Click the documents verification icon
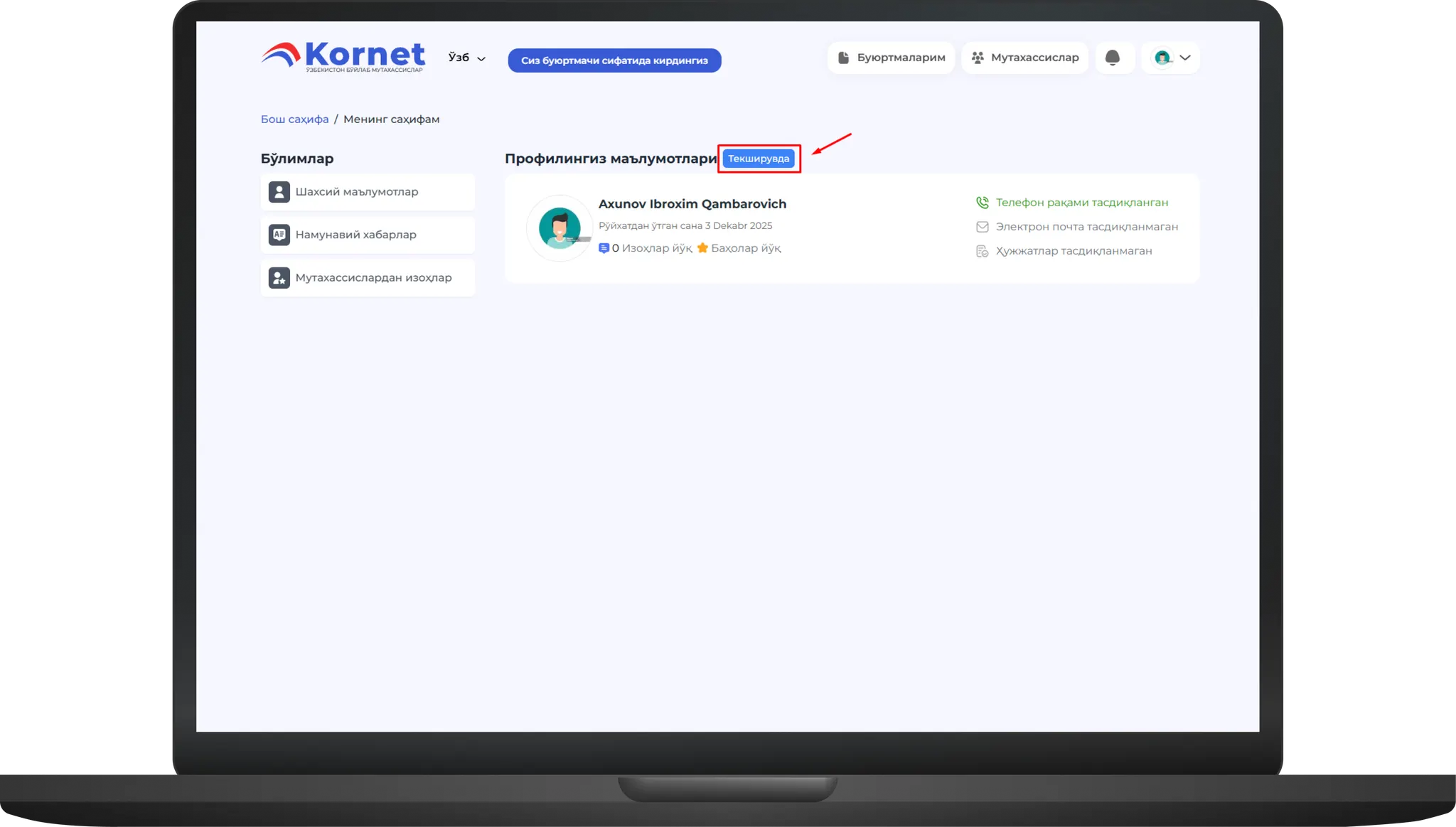This screenshot has height=827, width=1456. [982, 251]
